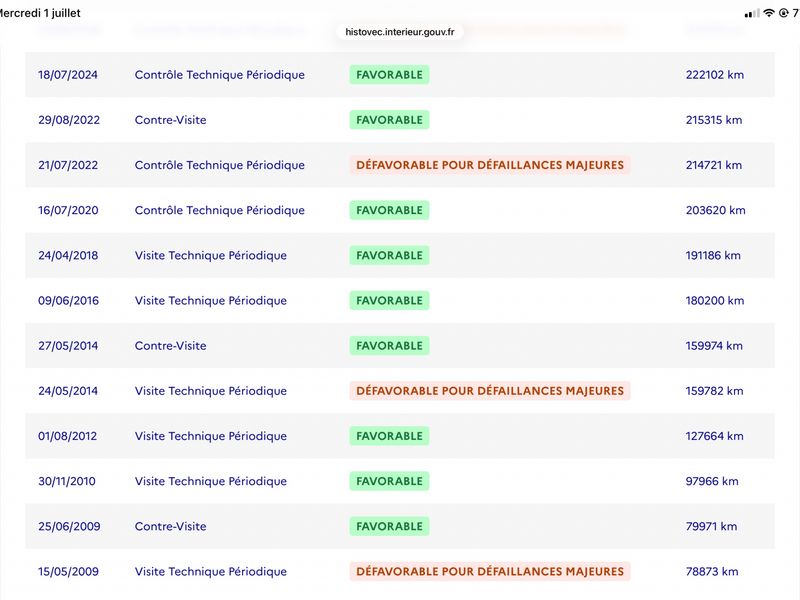This screenshot has height=600, width=800.
Task: Tap the Mercredi 1 juillet date
Action: [x=40, y=13]
